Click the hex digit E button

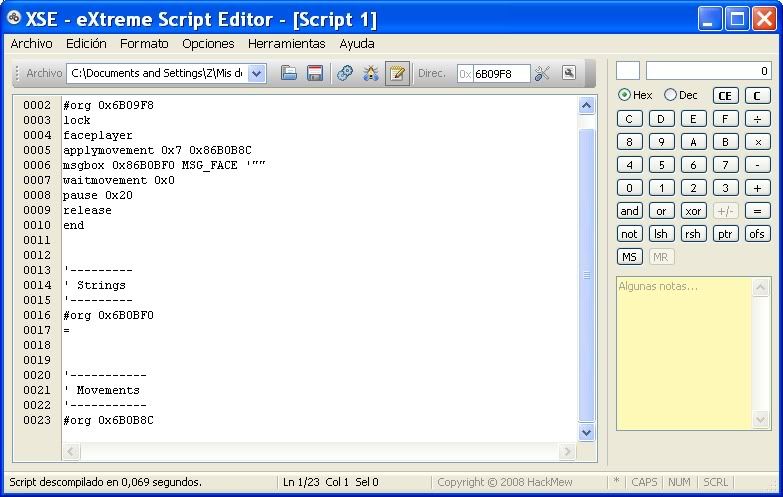693,119
